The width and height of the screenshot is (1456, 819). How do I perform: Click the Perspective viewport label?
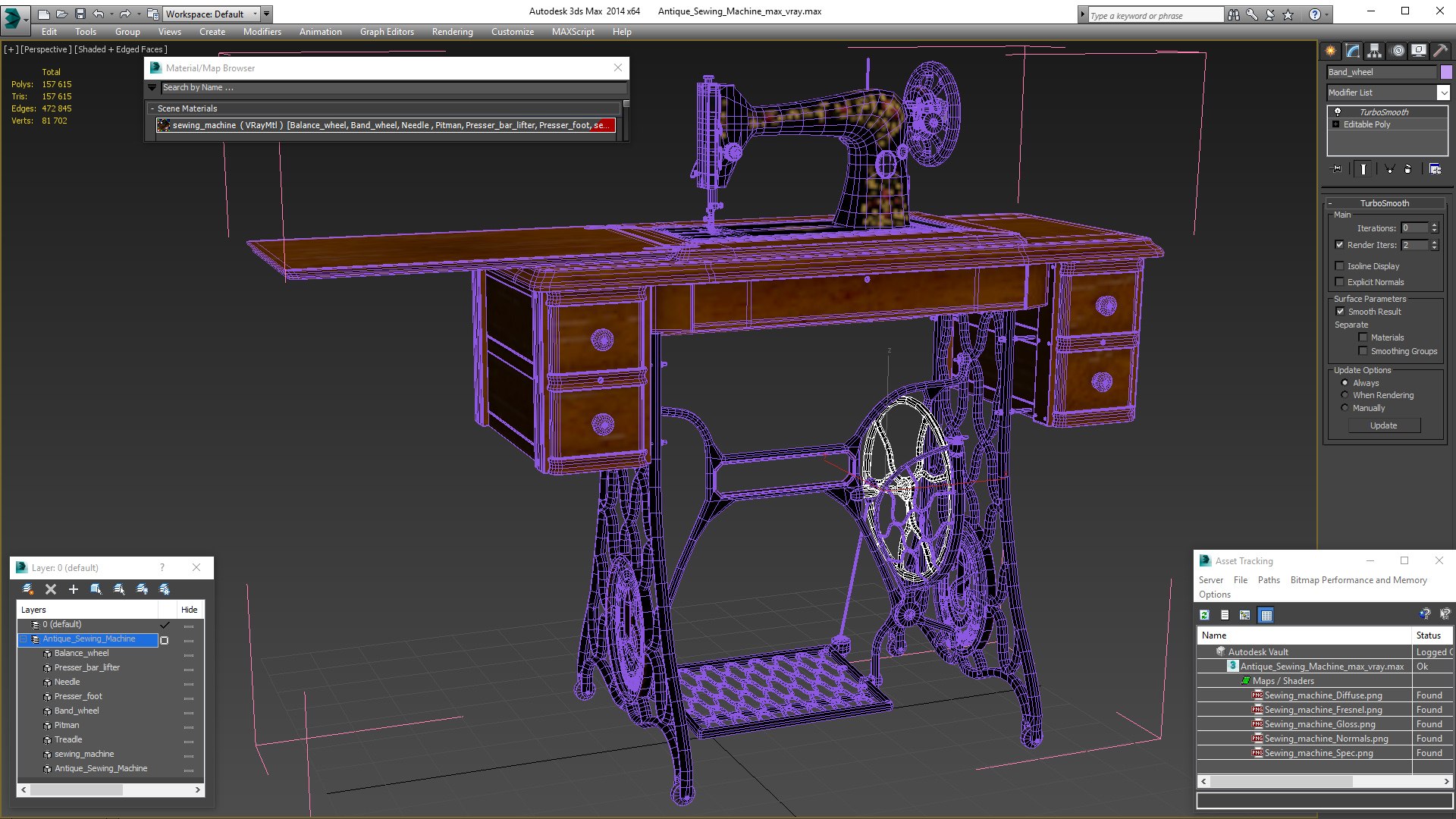45,49
